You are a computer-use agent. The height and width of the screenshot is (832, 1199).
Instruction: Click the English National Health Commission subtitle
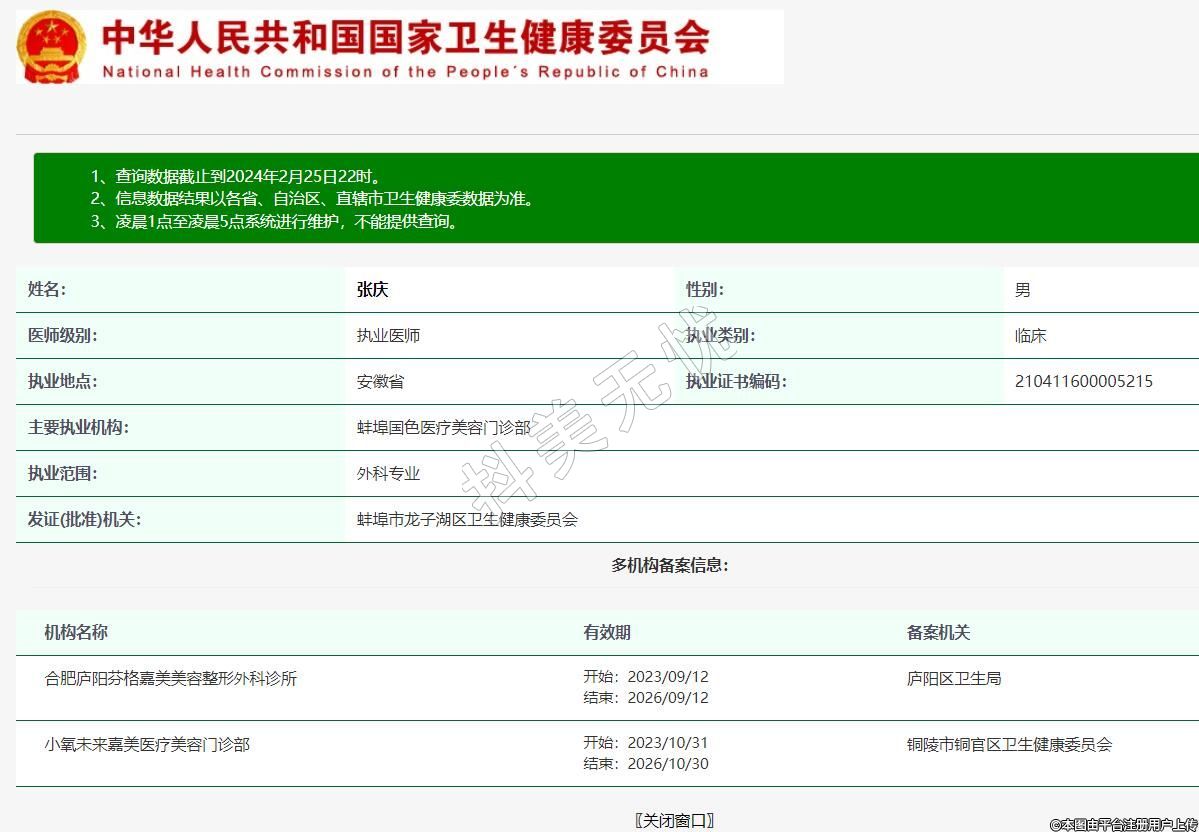pyautogui.click(x=405, y=72)
